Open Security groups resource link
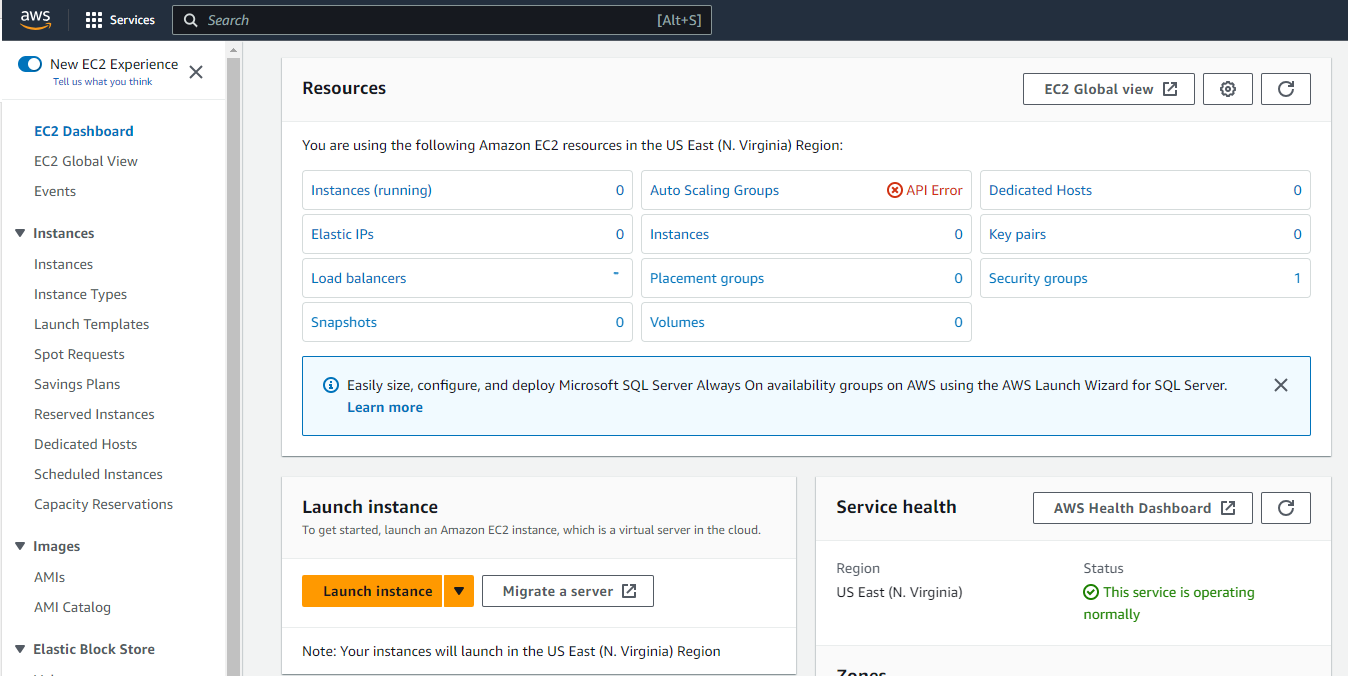1348x676 pixels. 1038,278
